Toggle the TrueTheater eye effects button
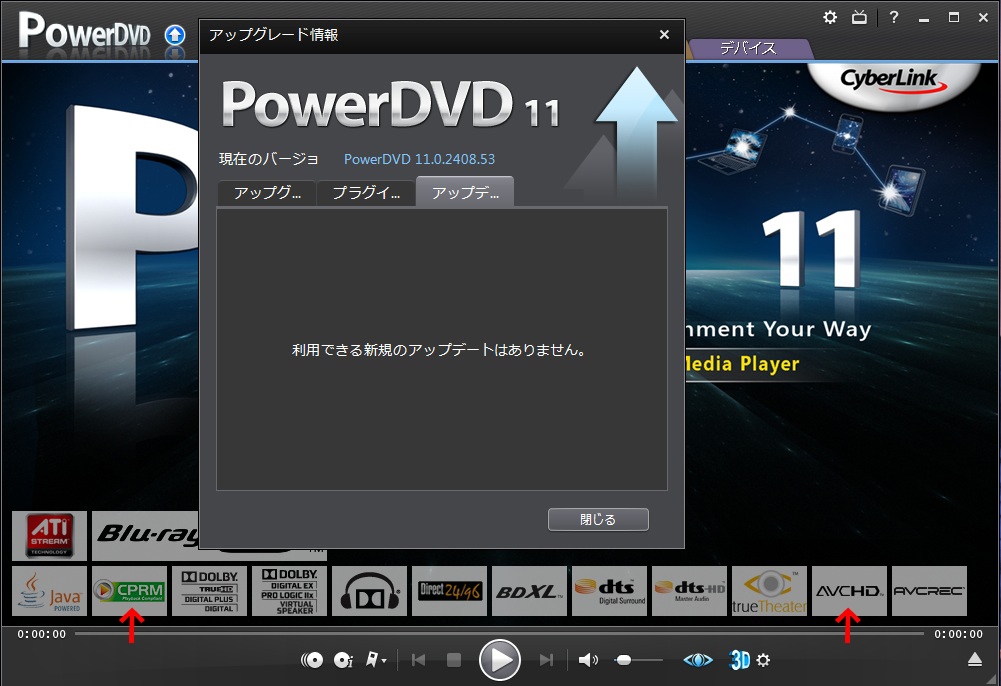Viewport: 1001px width, 686px height. point(698,660)
